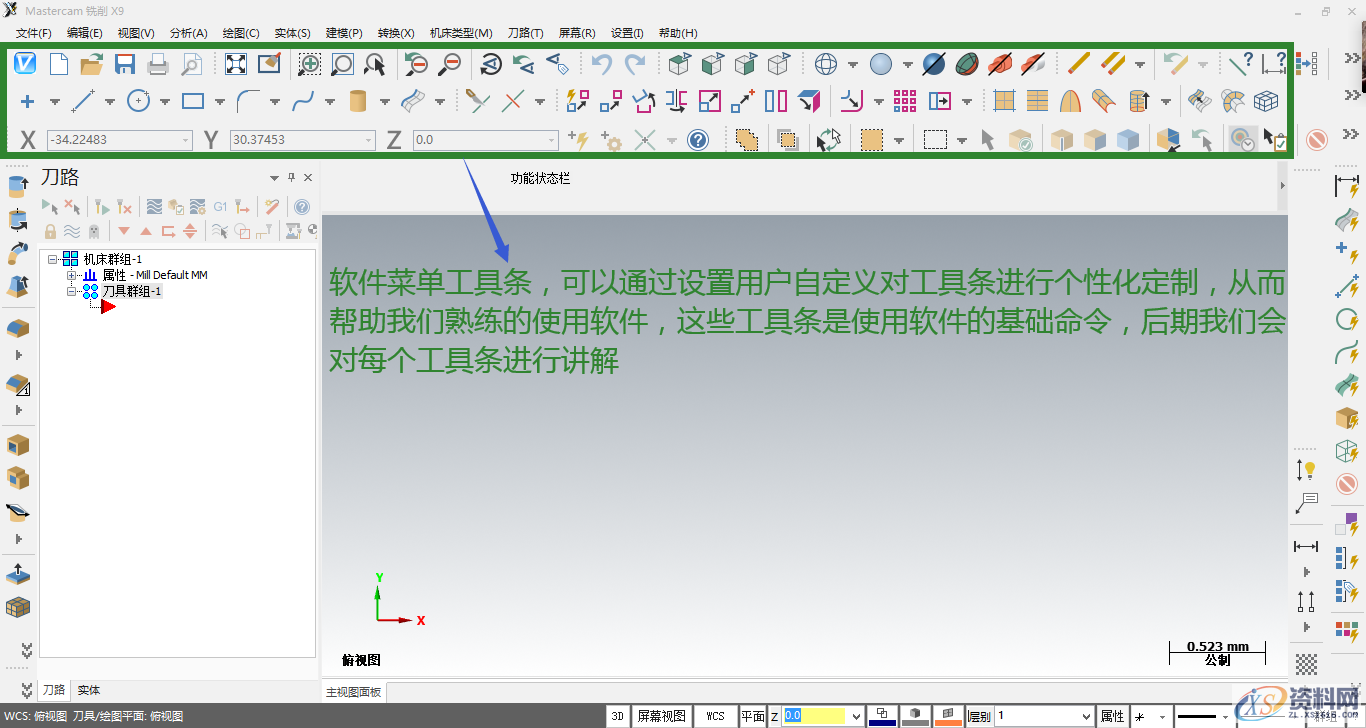Switch to the 实体 tab

tap(87, 690)
